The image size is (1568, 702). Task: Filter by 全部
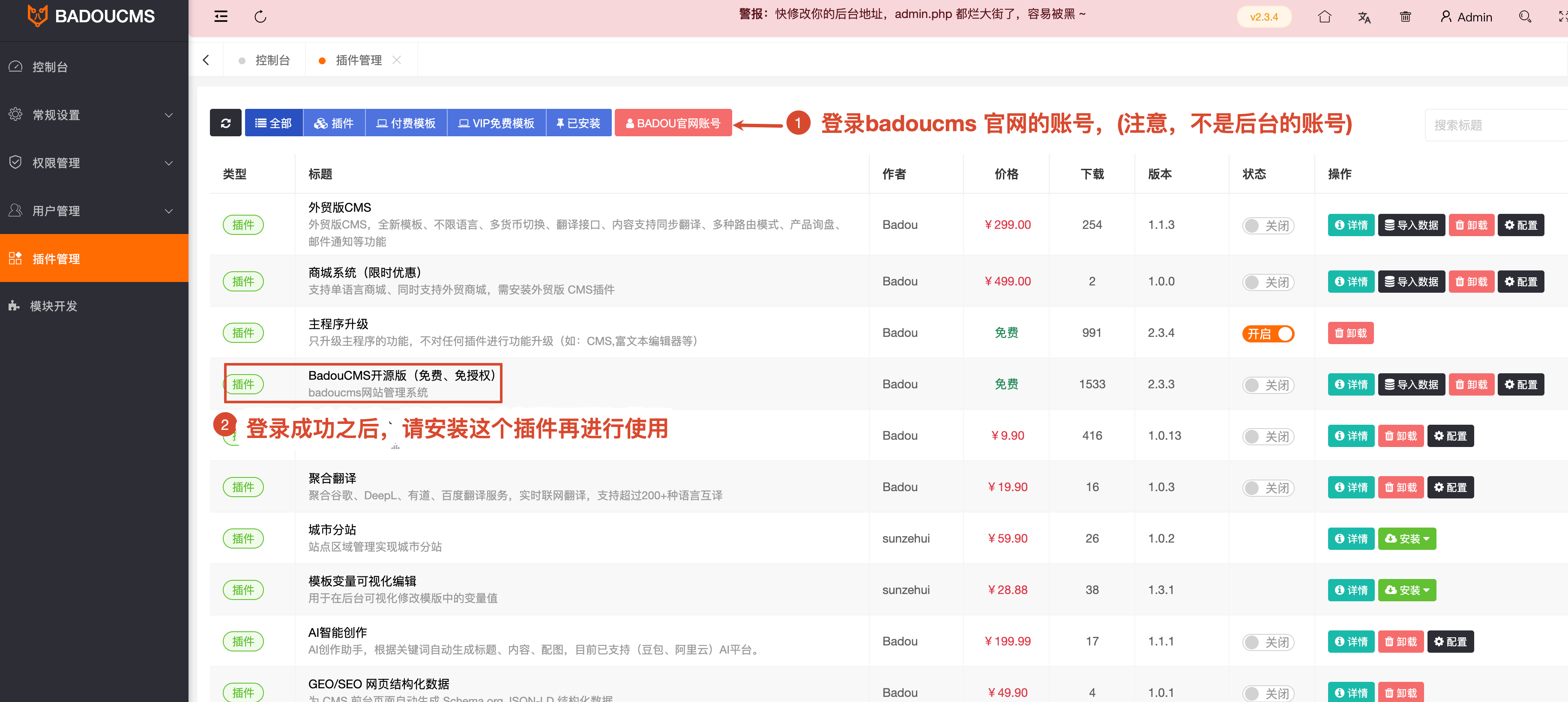tap(274, 123)
